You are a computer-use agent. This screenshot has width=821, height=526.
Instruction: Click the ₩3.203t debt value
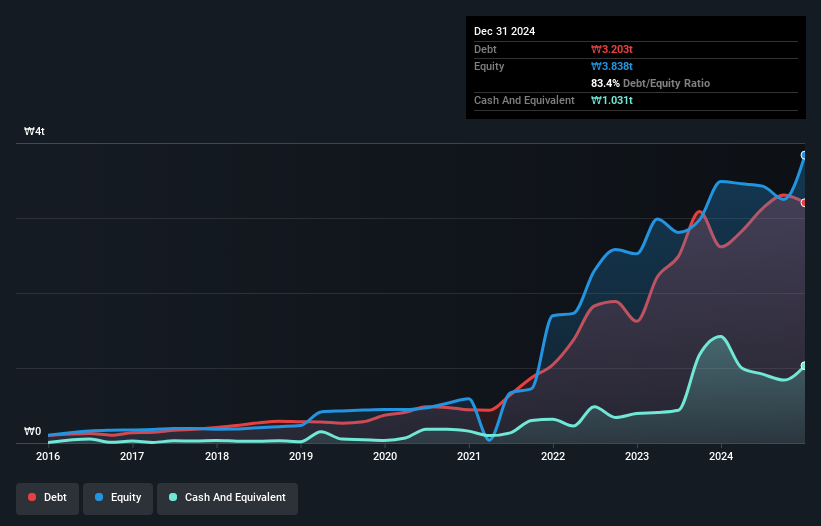(612, 49)
